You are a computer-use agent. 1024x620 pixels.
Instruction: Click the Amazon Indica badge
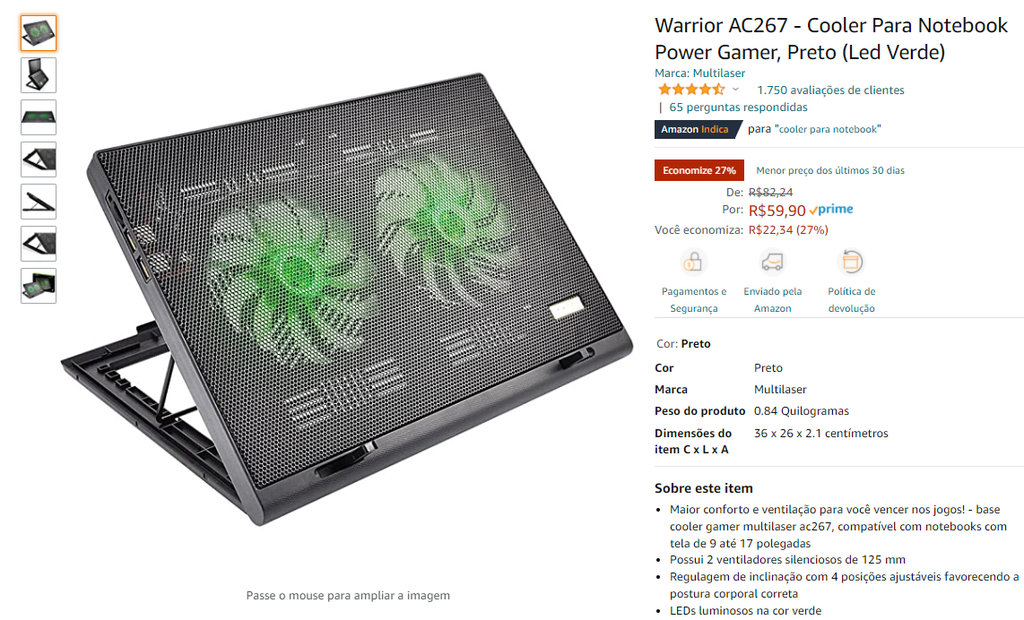tap(696, 129)
